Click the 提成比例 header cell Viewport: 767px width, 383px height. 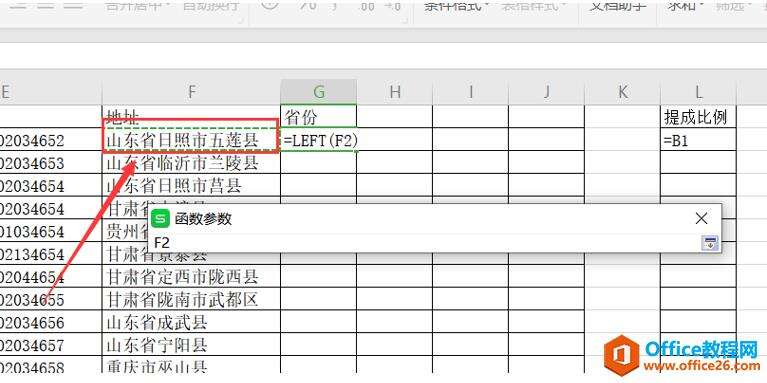tap(698, 116)
